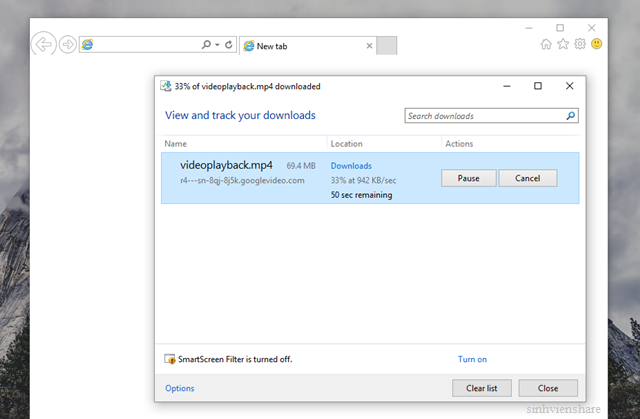
Task: Open the Tools gear icon
Action: tap(580, 44)
